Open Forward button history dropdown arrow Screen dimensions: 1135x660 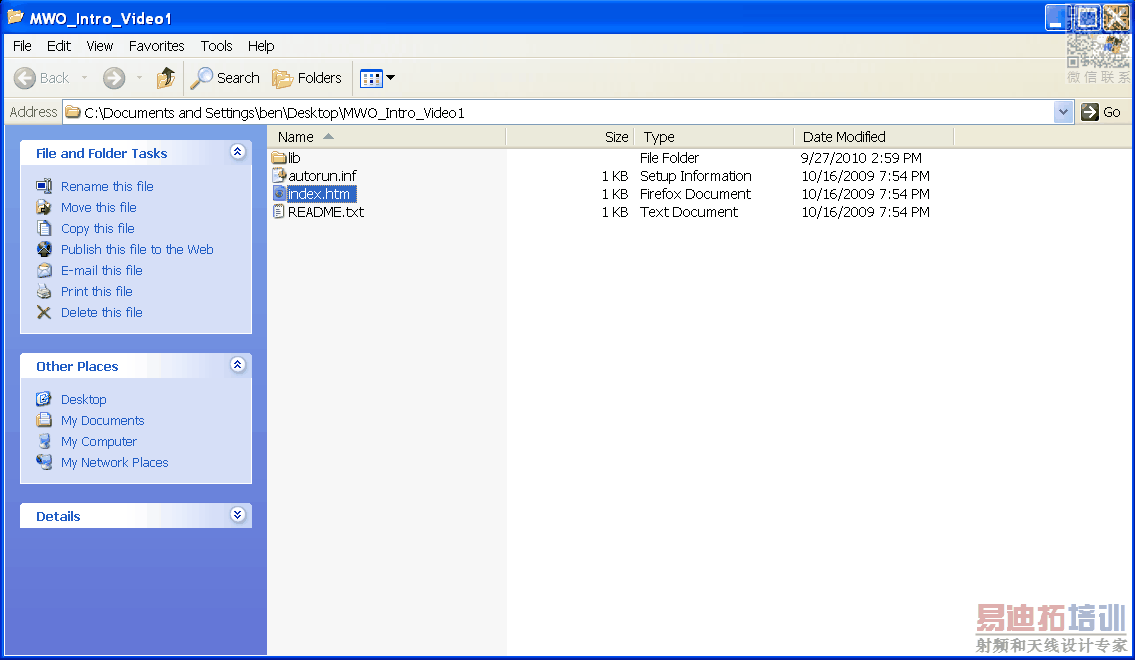coord(139,77)
